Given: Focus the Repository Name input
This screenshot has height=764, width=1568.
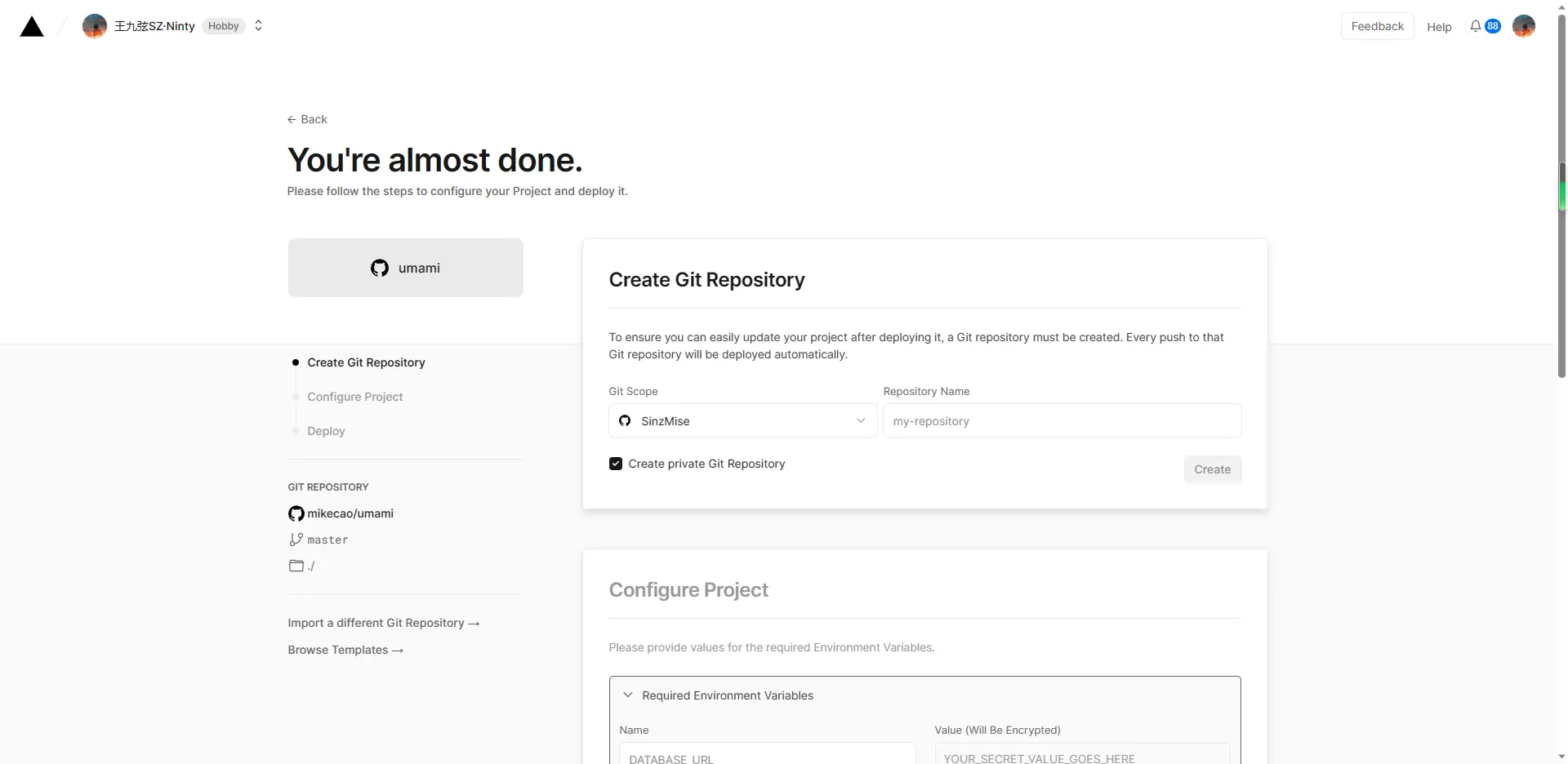Looking at the screenshot, I should 1062,420.
